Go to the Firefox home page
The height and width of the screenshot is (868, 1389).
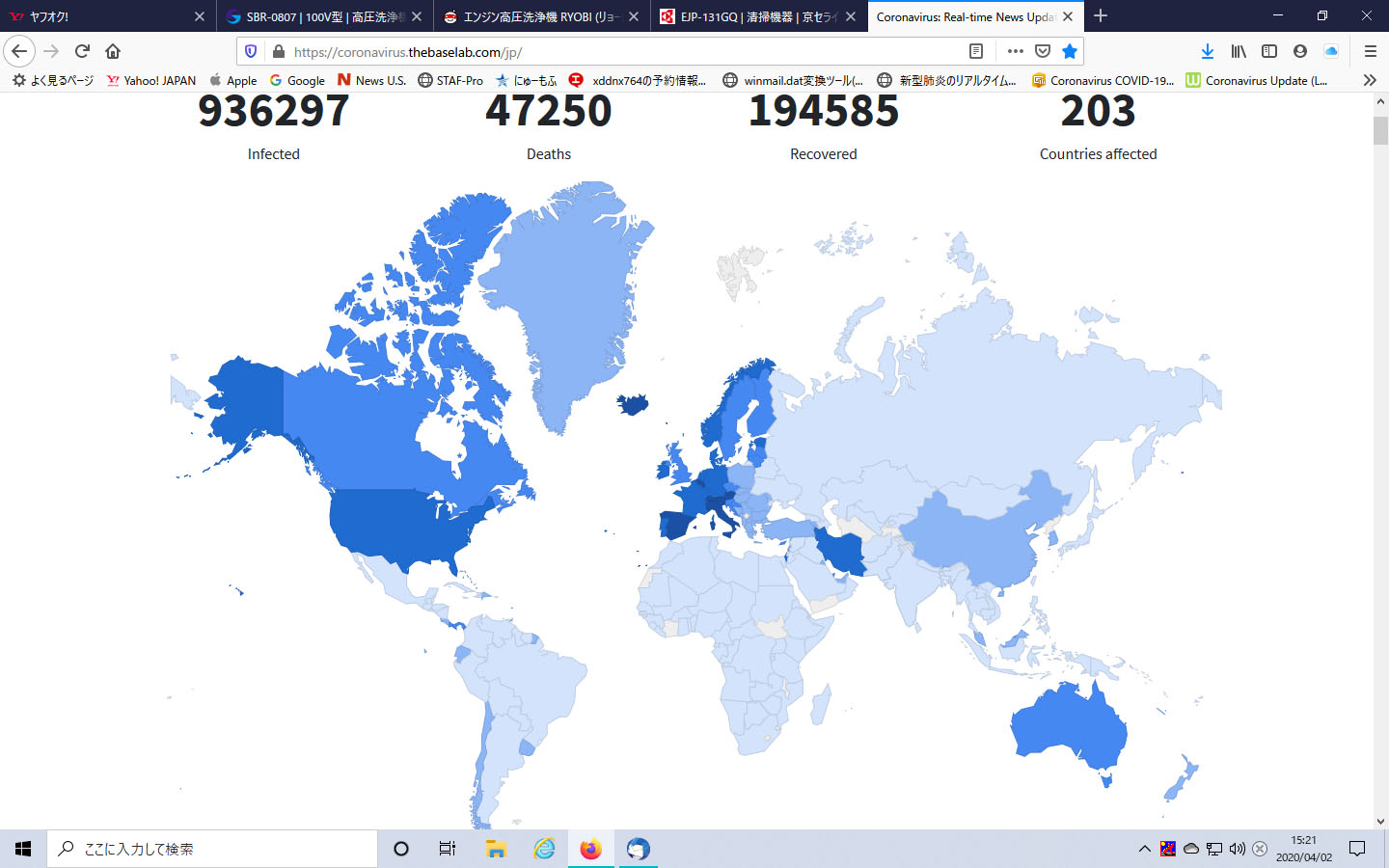tap(113, 51)
